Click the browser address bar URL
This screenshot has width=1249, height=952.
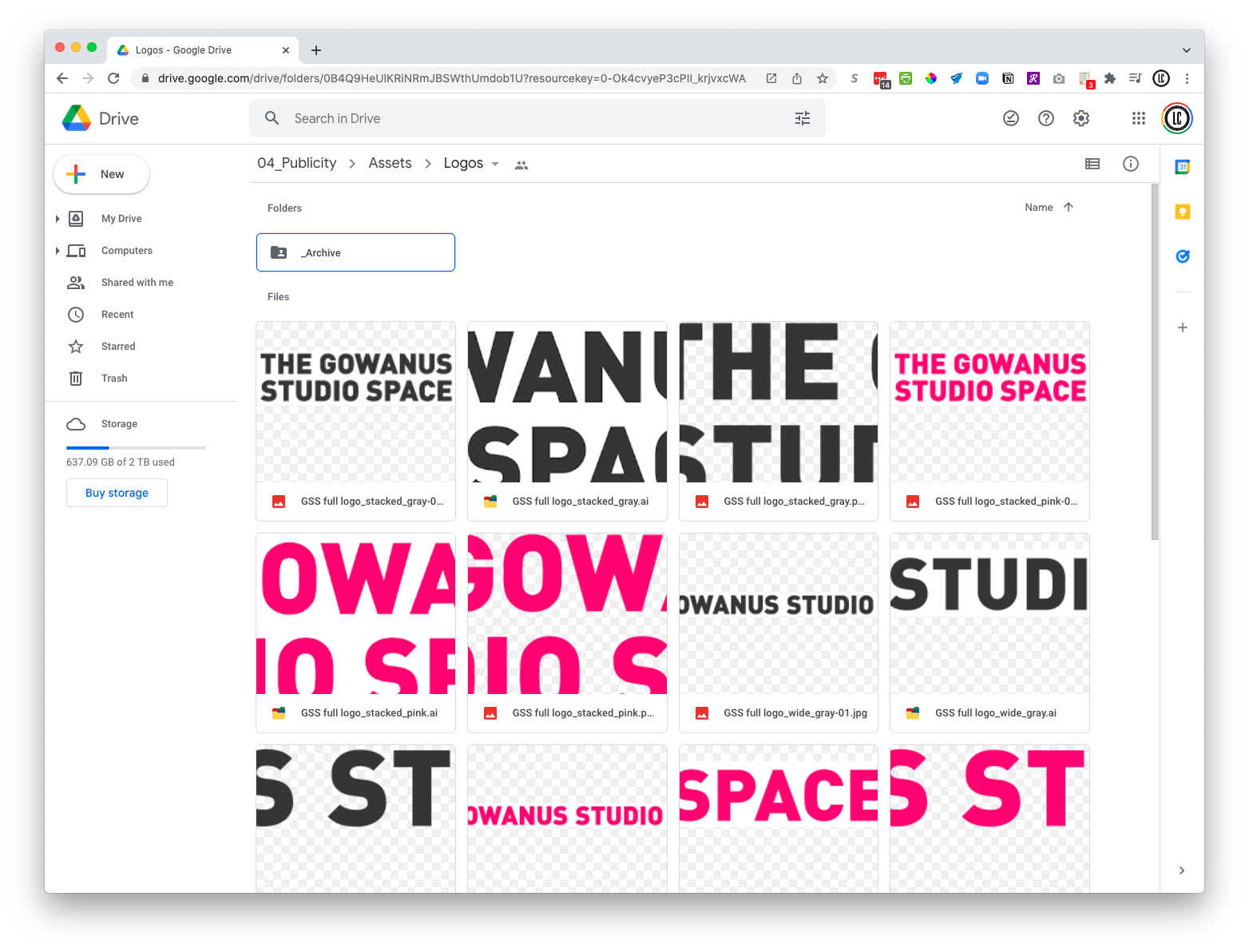click(451, 78)
